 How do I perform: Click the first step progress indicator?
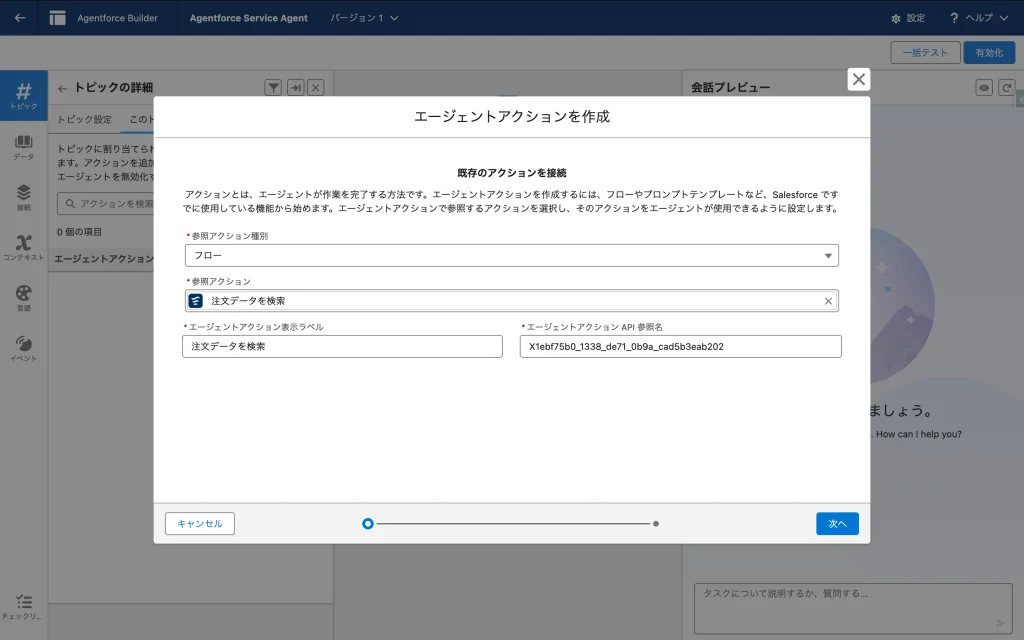tap(368, 523)
